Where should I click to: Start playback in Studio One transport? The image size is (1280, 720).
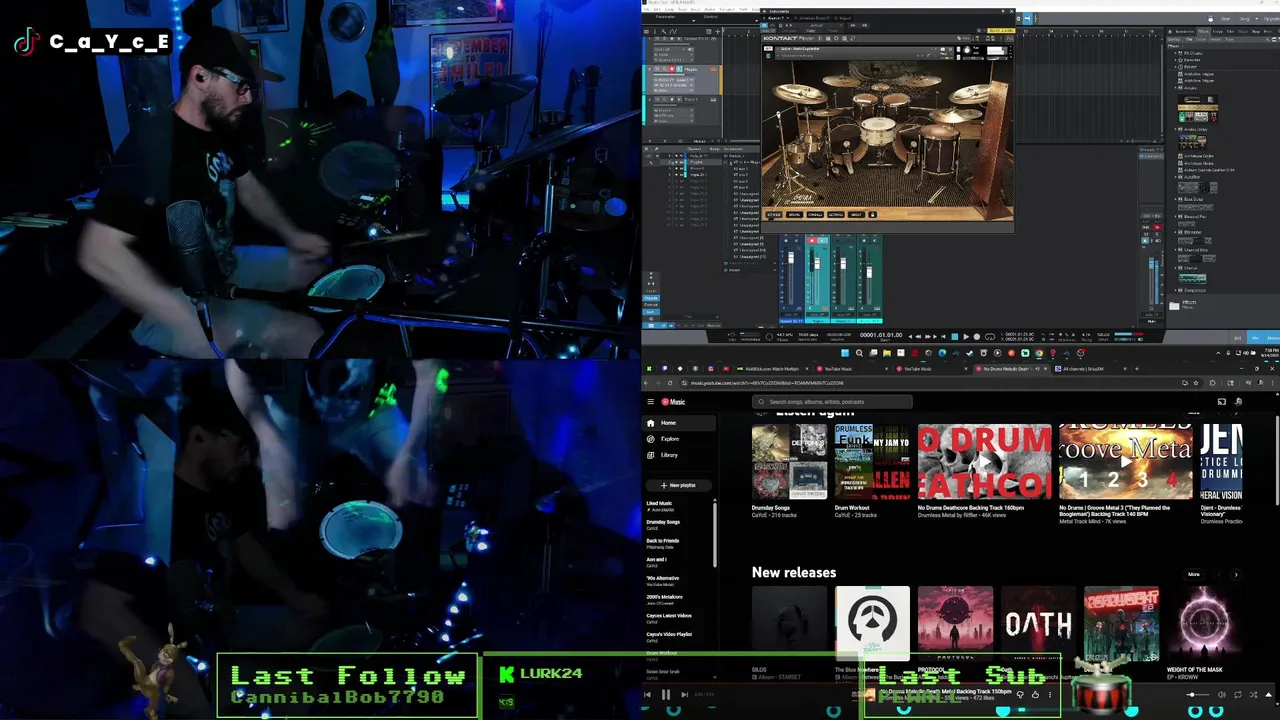(x=966, y=337)
